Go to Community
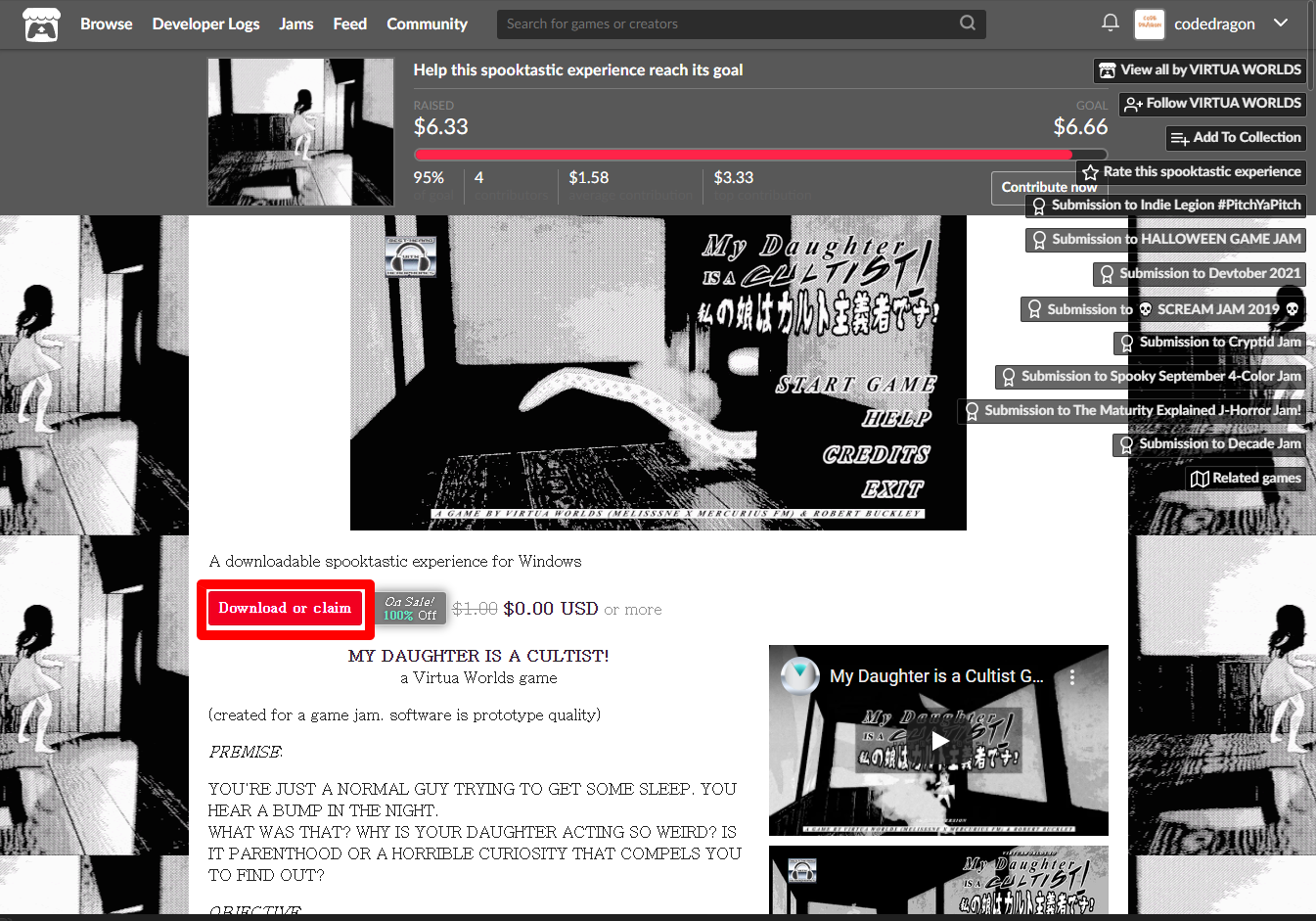This screenshot has width=1316, height=921. (427, 23)
